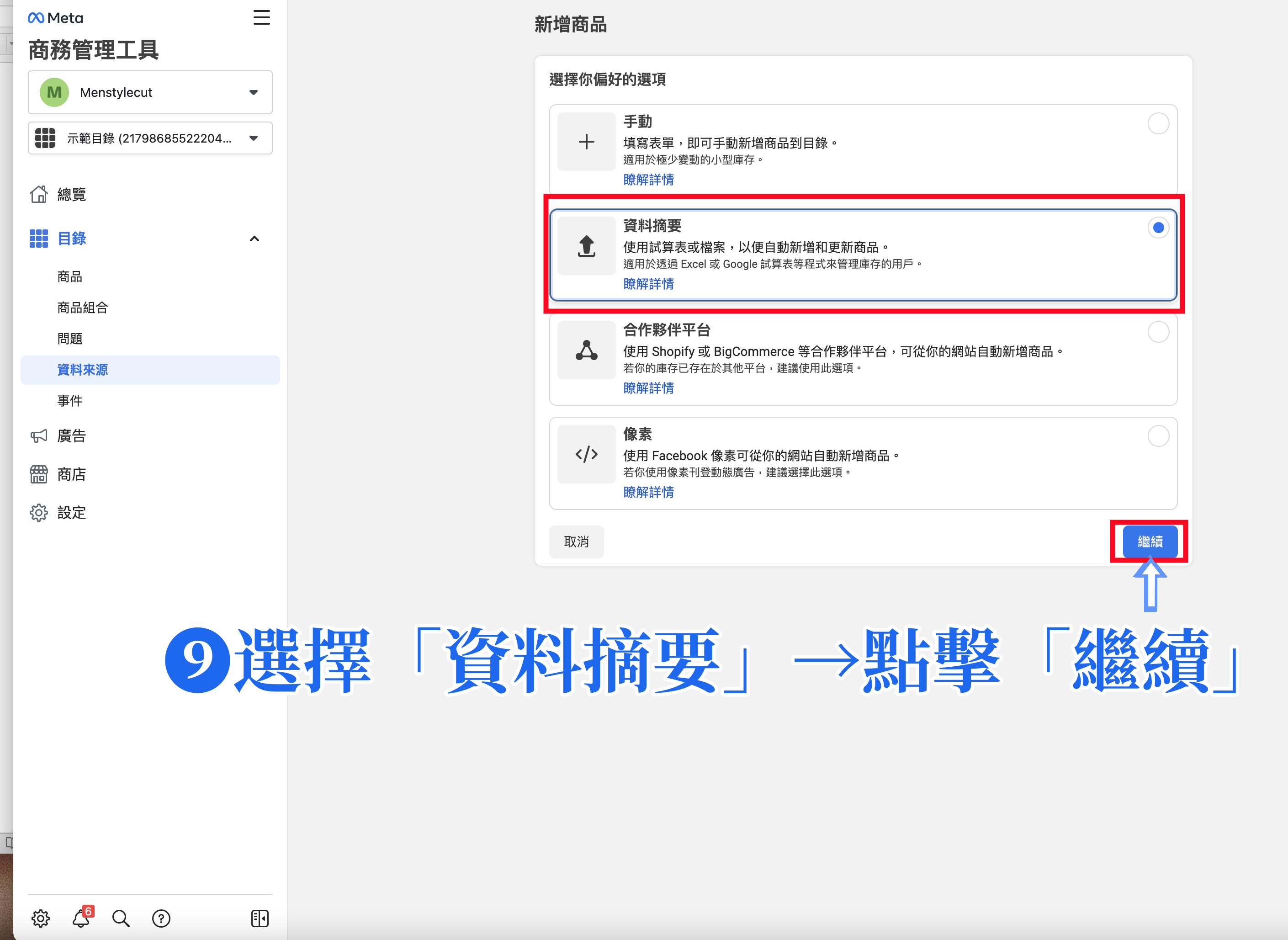
Task: Select the 手動 radio button
Action: point(1158,123)
